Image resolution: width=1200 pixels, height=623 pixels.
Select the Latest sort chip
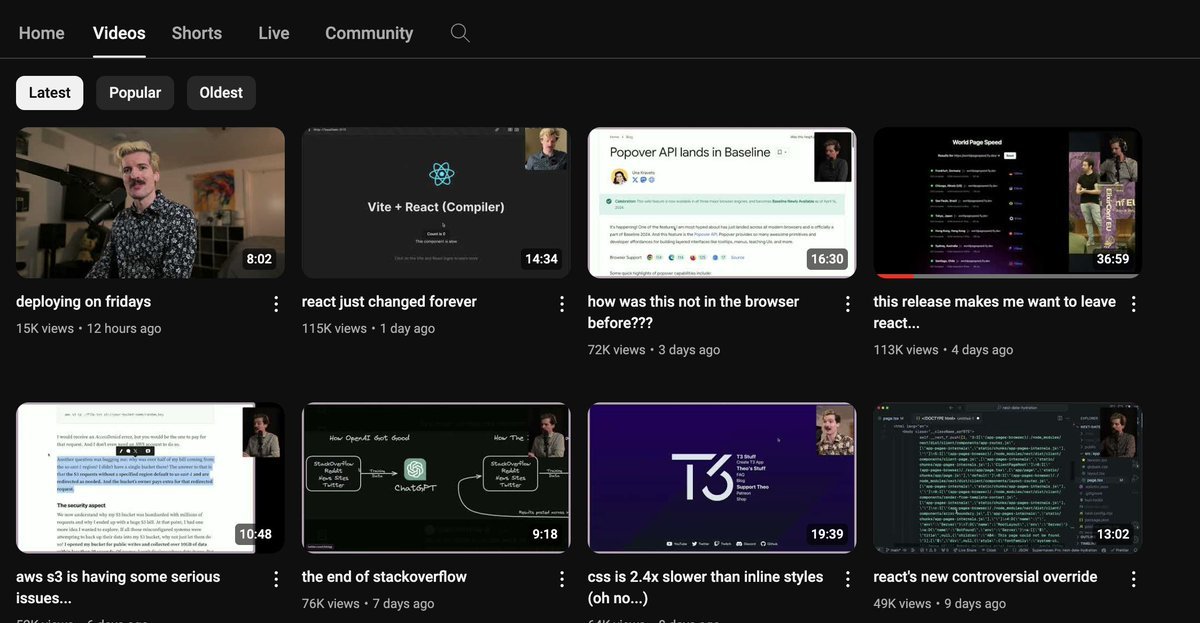[x=50, y=93]
